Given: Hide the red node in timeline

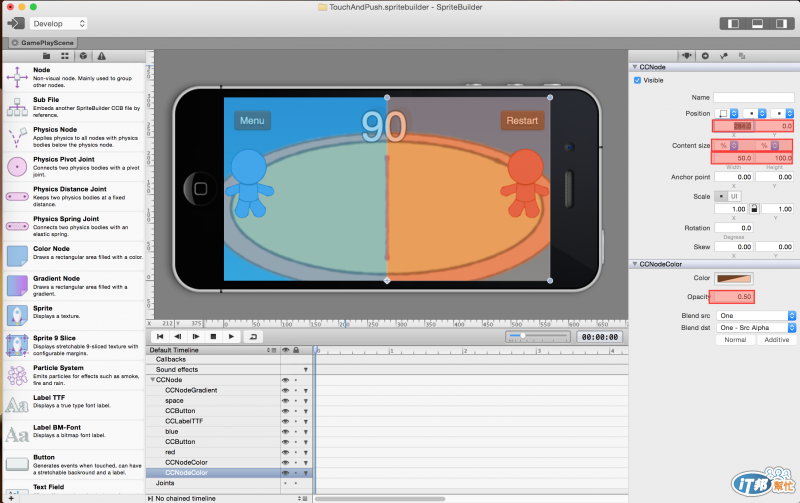Looking at the screenshot, I should click(285, 452).
